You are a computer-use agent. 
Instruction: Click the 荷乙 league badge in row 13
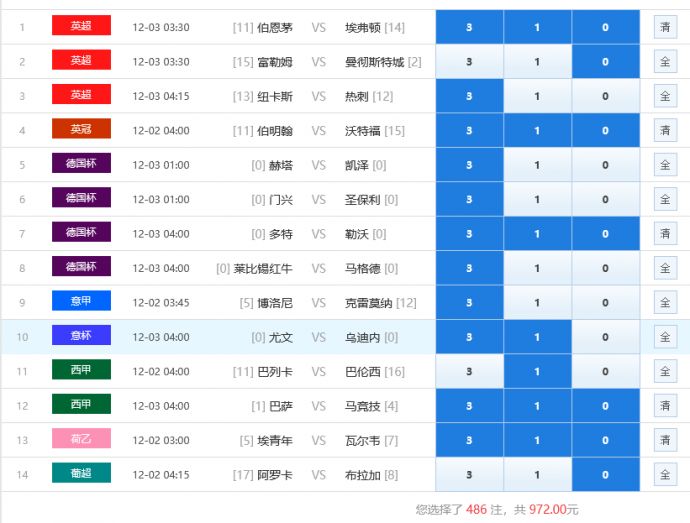[81, 439]
